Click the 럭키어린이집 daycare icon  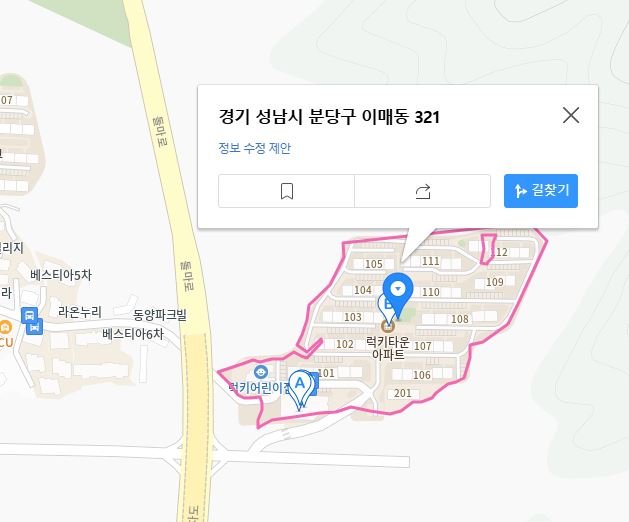[261, 372]
